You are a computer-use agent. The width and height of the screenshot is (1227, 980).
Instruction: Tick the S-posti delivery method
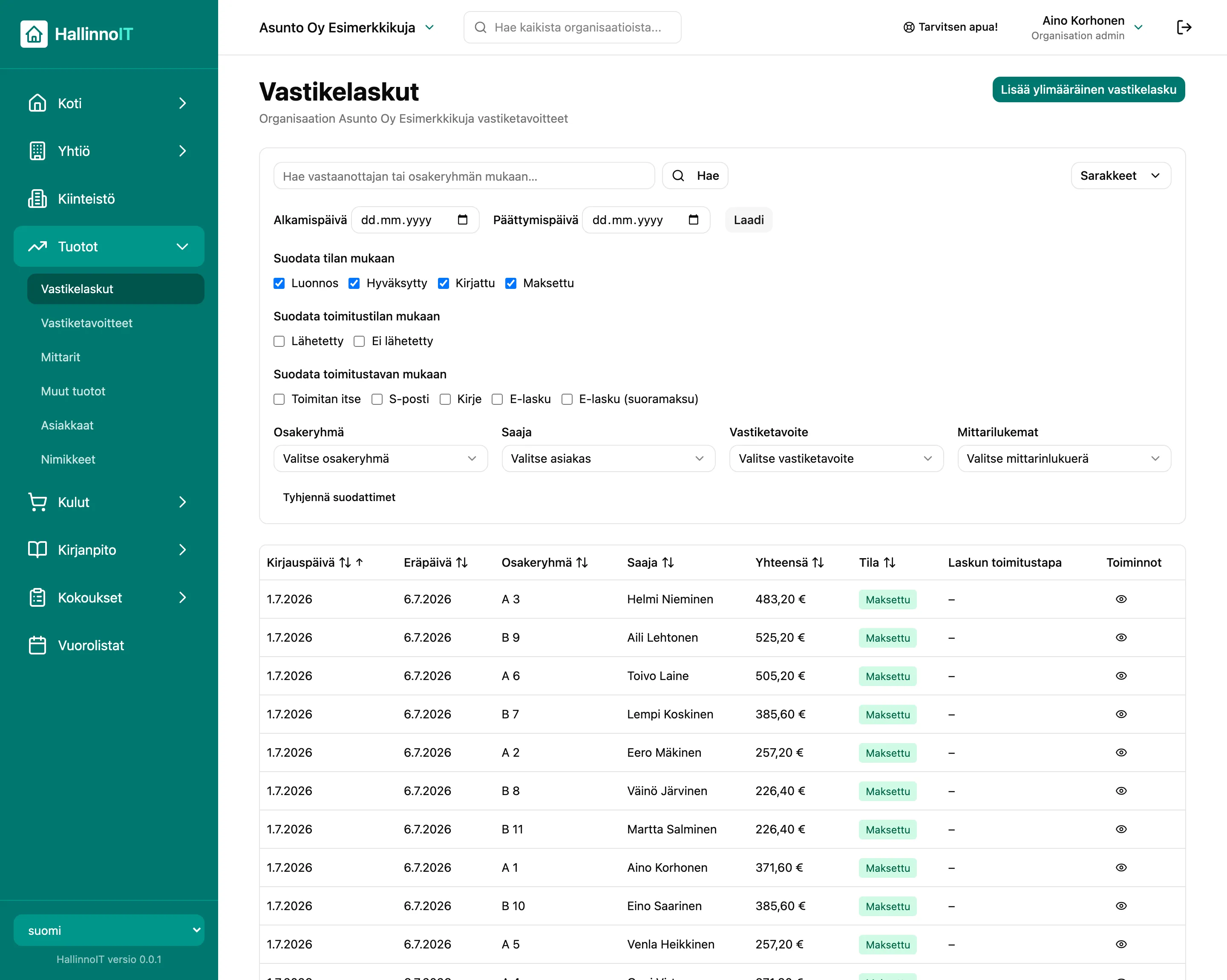tap(377, 400)
